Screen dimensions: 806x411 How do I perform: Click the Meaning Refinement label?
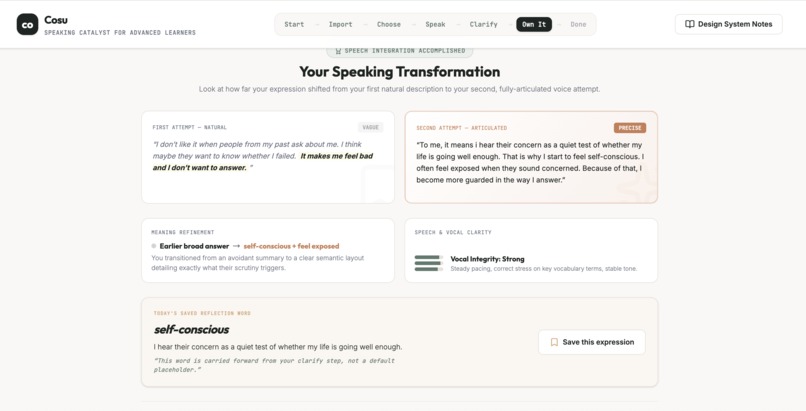pos(182,232)
